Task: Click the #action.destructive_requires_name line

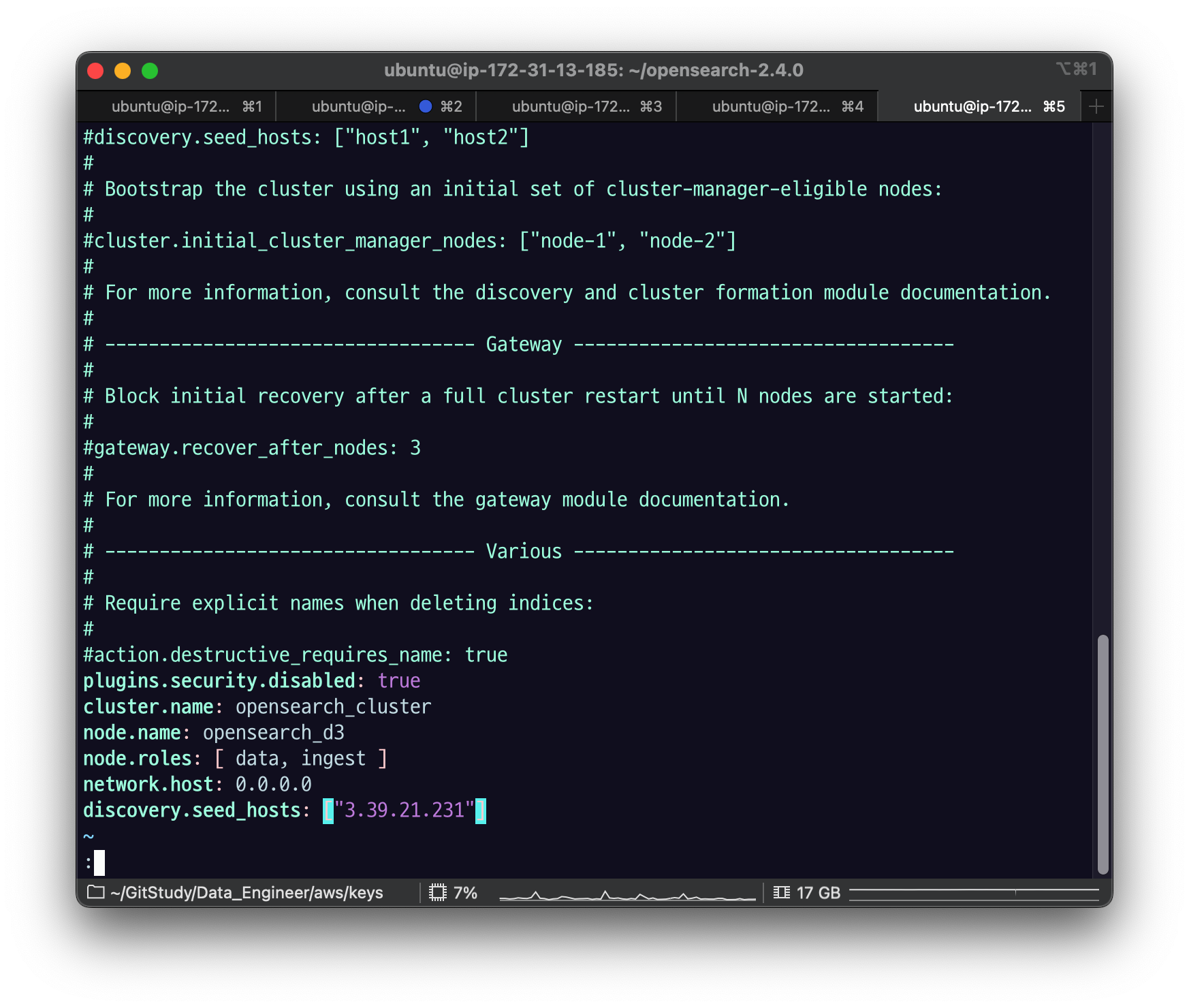Action: click(296, 655)
